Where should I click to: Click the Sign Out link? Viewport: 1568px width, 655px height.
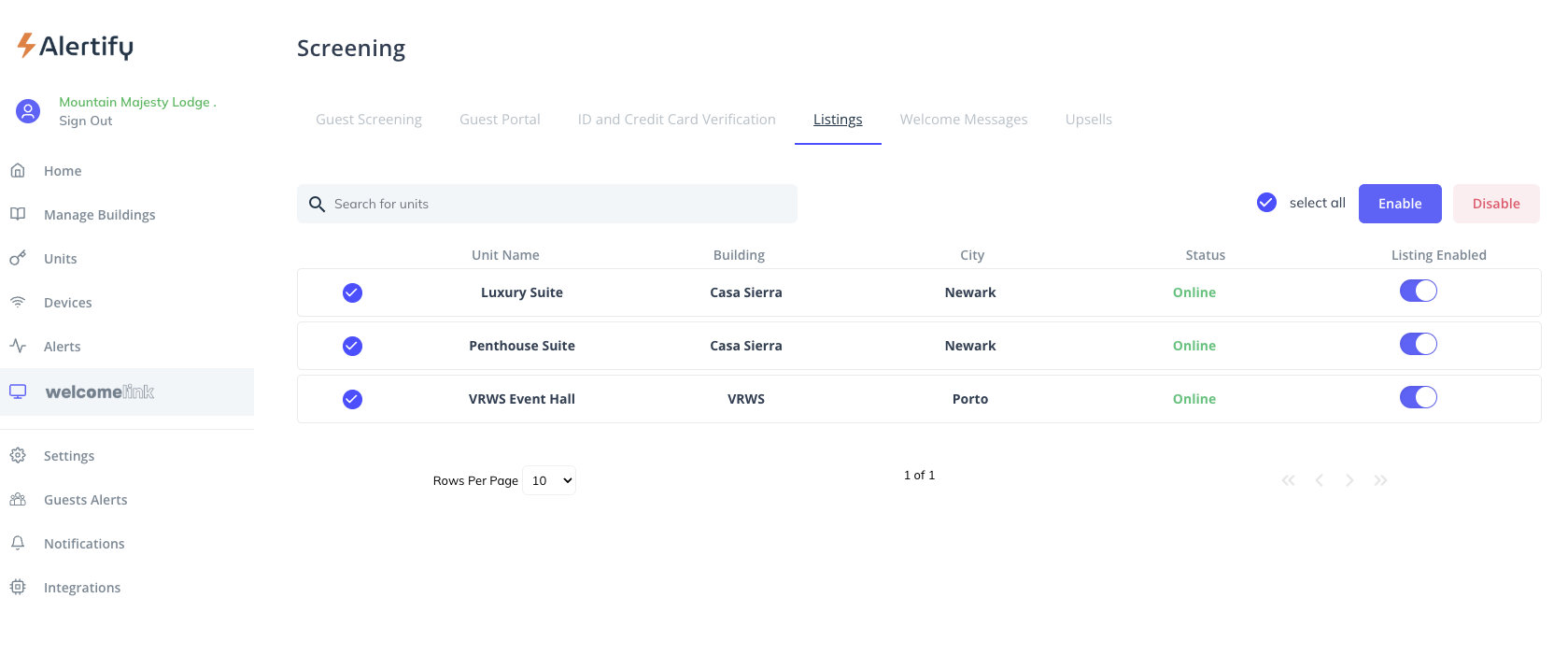point(86,121)
